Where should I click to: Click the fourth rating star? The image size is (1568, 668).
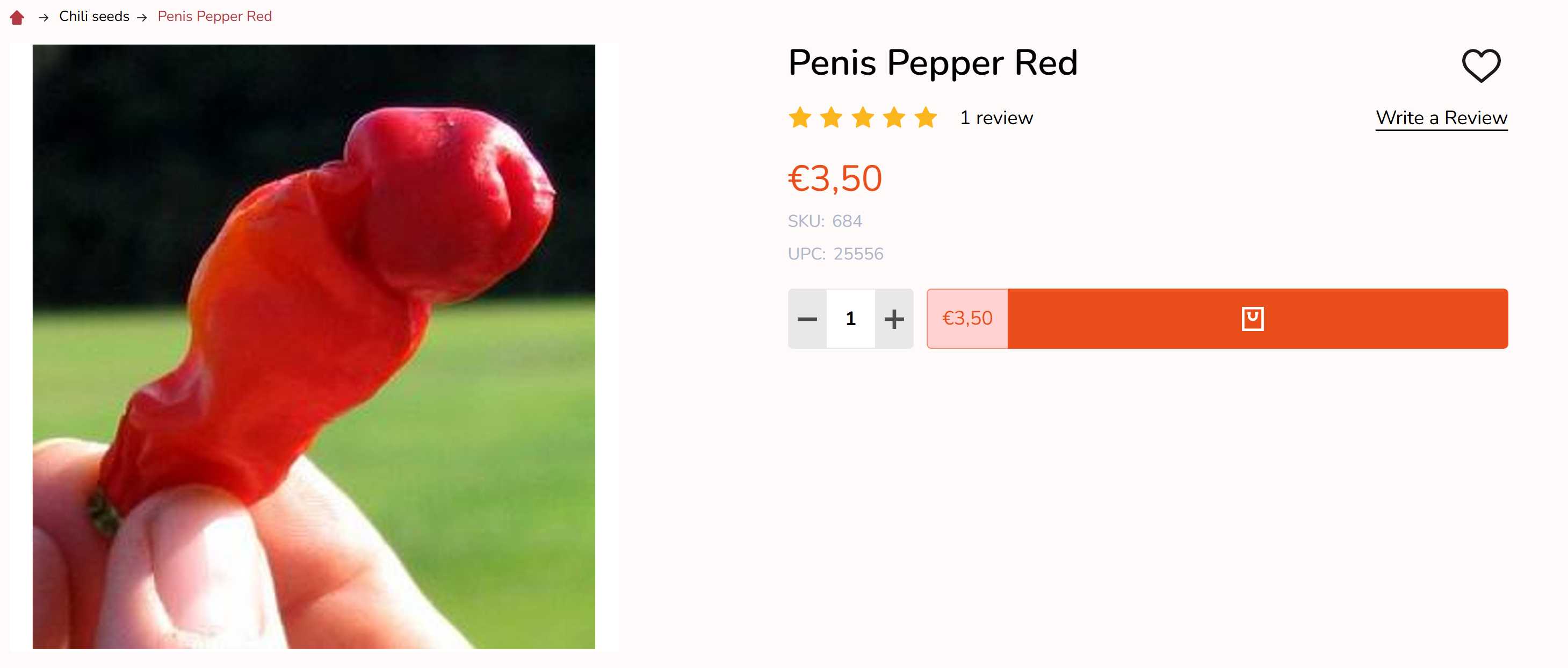pyautogui.click(x=894, y=118)
